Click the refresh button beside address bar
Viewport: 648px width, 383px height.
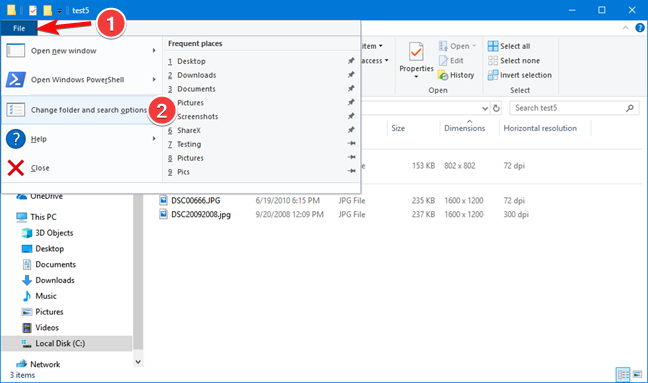[x=496, y=108]
